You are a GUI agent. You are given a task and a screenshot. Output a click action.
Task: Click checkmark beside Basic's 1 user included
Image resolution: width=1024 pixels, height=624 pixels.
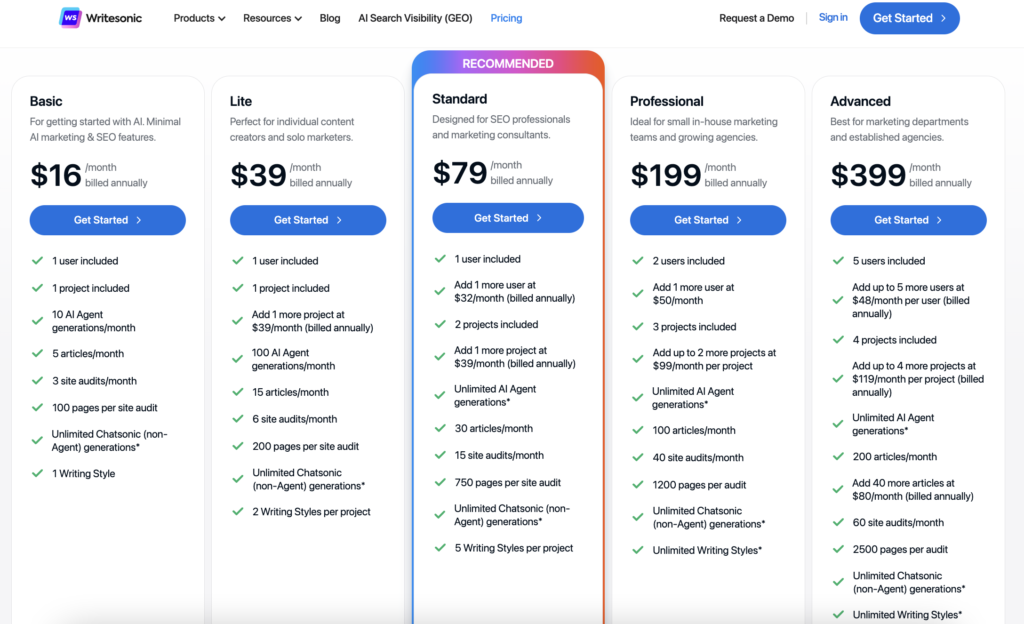[x=38, y=261]
